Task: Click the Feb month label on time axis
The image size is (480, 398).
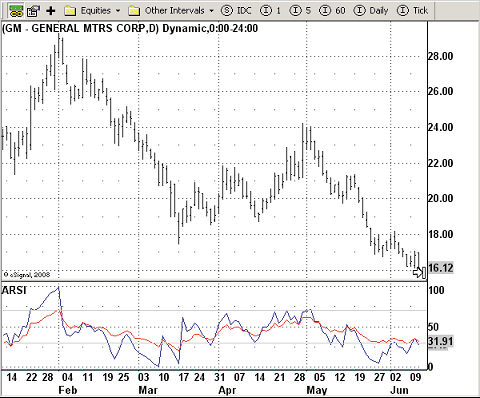Action: coord(68,390)
